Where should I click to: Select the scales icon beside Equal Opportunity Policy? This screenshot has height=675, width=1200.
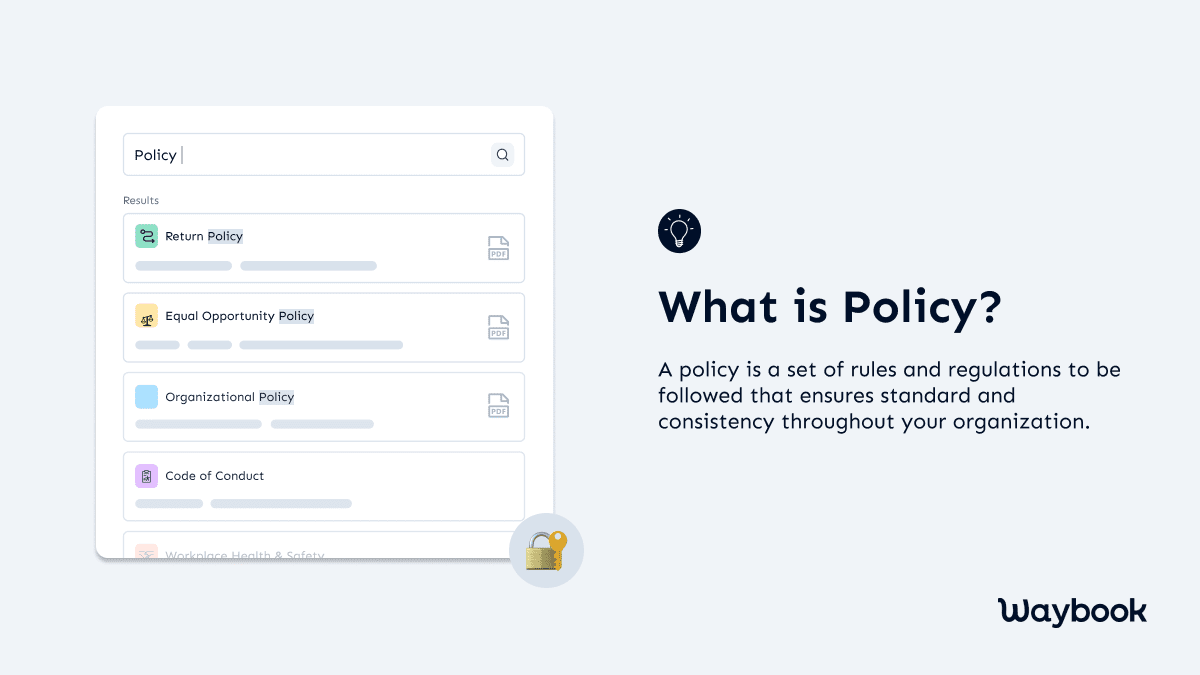pyautogui.click(x=147, y=315)
